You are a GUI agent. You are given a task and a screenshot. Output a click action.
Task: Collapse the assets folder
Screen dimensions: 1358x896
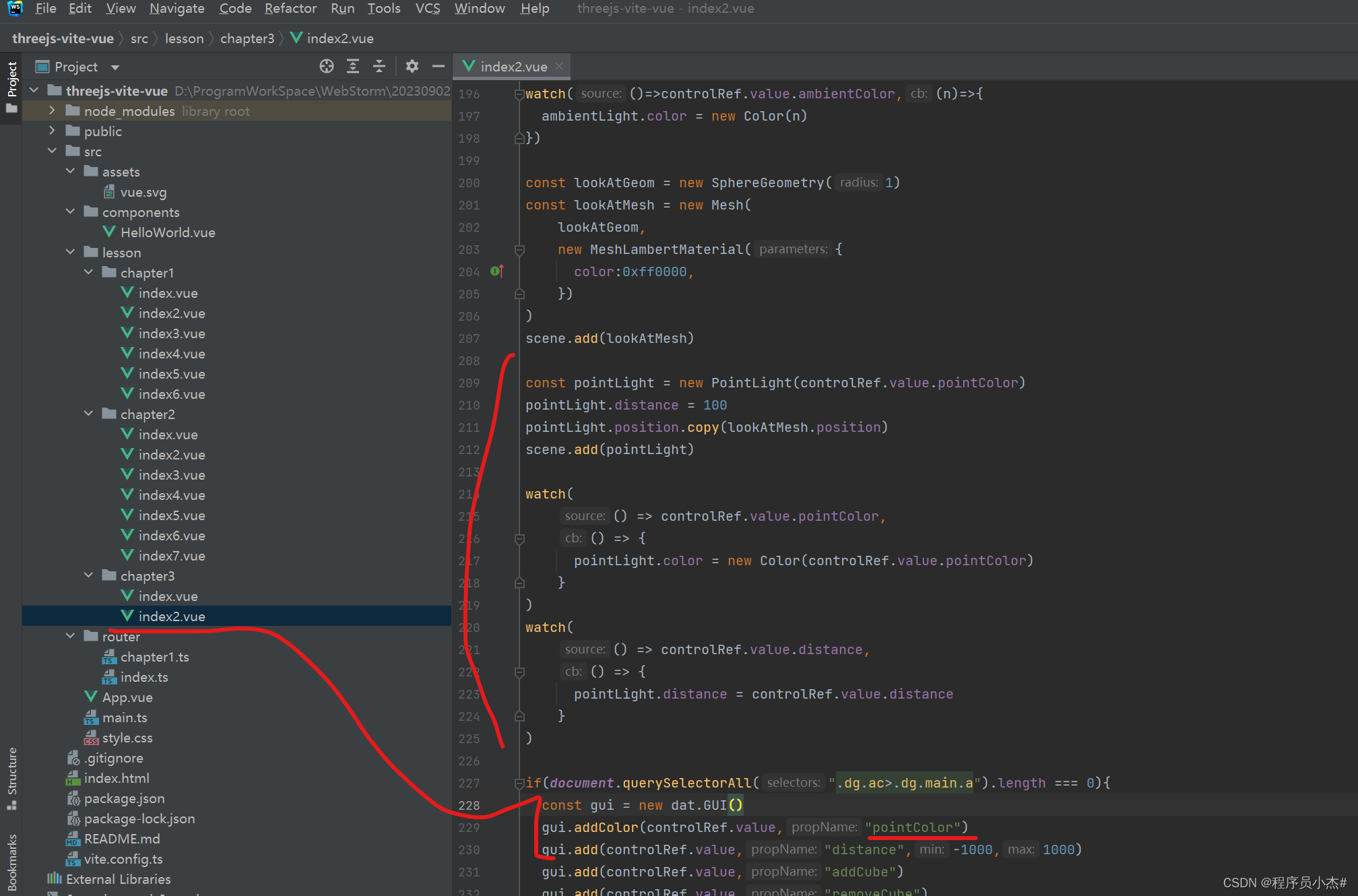tap(71, 171)
